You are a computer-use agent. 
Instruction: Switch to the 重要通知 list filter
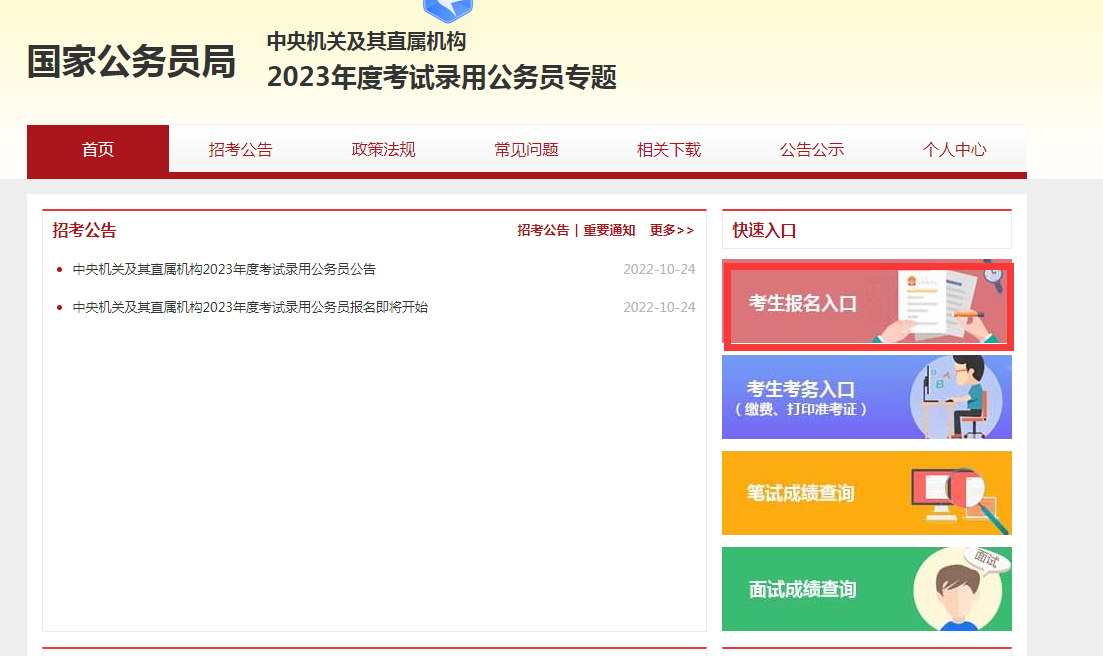[609, 230]
